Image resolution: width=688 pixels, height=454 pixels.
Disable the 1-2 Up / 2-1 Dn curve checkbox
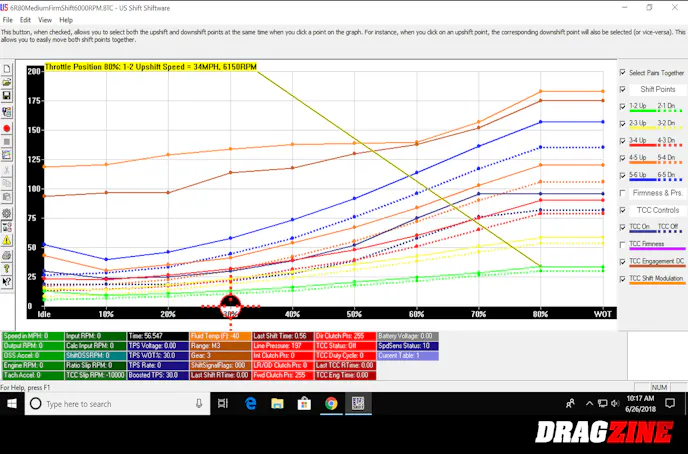(x=622, y=105)
